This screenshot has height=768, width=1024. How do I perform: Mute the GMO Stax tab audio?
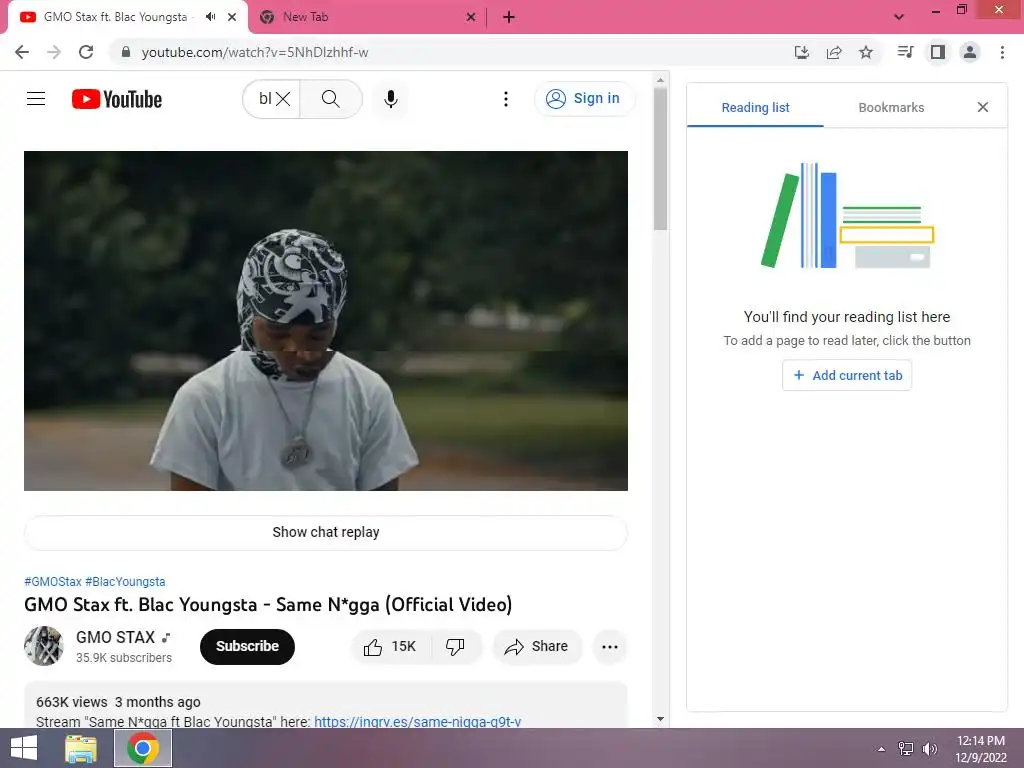click(x=210, y=17)
